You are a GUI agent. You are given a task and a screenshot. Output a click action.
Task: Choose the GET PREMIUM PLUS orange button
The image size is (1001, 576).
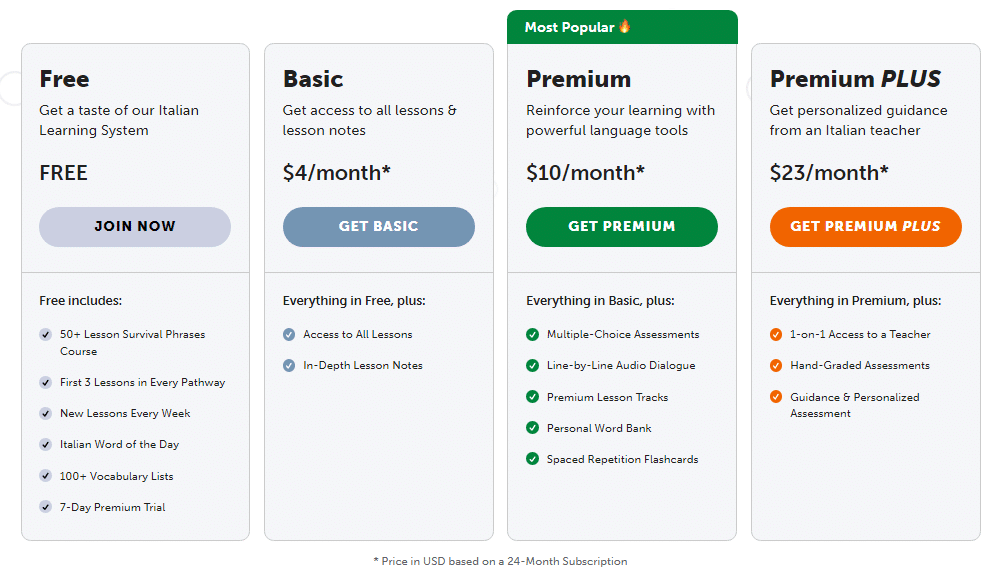(x=865, y=227)
